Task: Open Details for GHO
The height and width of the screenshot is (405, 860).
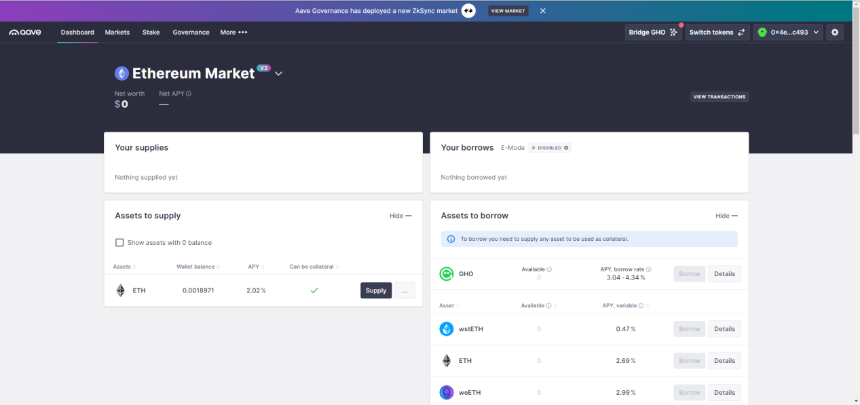Action: point(725,274)
